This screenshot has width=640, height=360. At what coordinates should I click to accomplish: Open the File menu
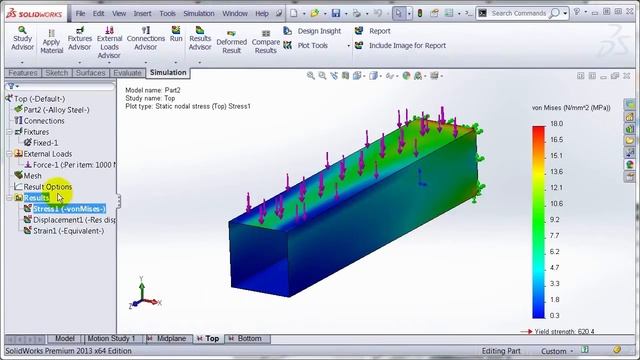pos(80,13)
